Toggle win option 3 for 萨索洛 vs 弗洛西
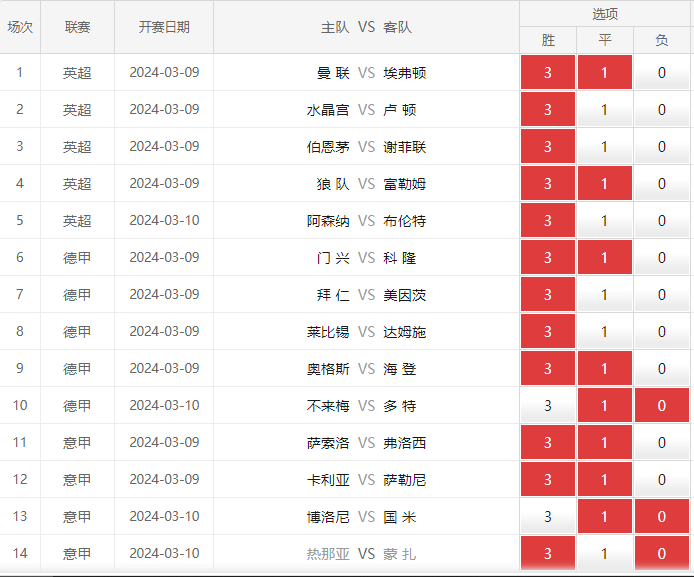694x577 pixels. pos(547,442)
